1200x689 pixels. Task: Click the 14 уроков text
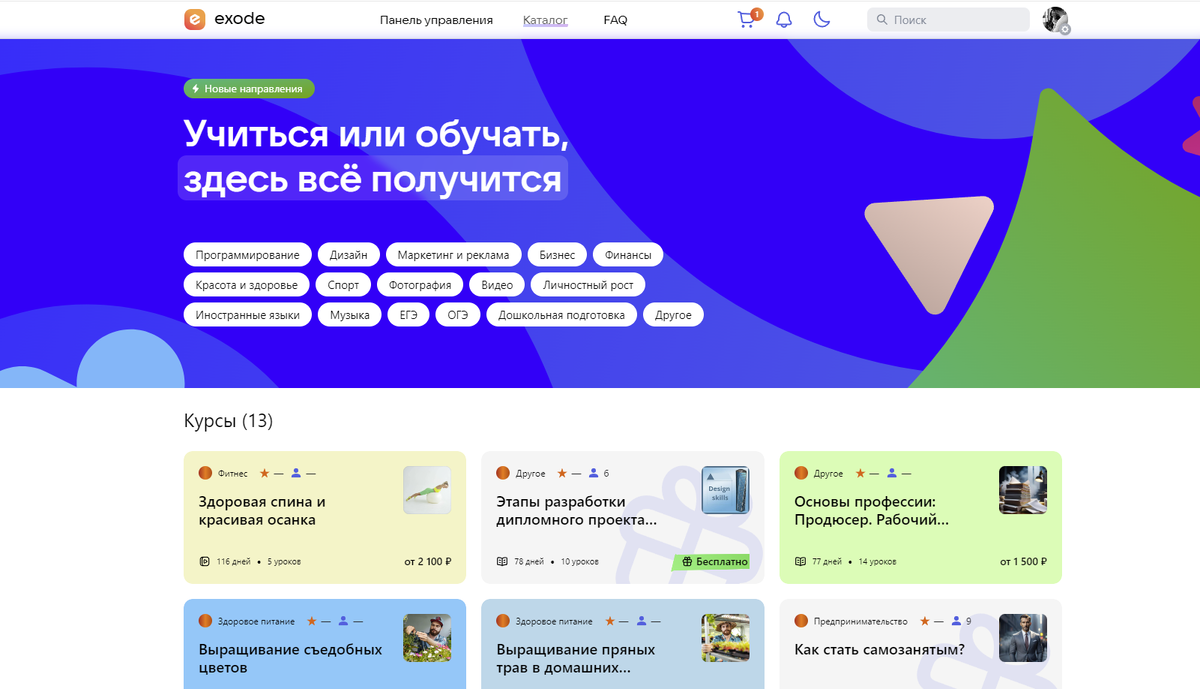click(877, 562)
